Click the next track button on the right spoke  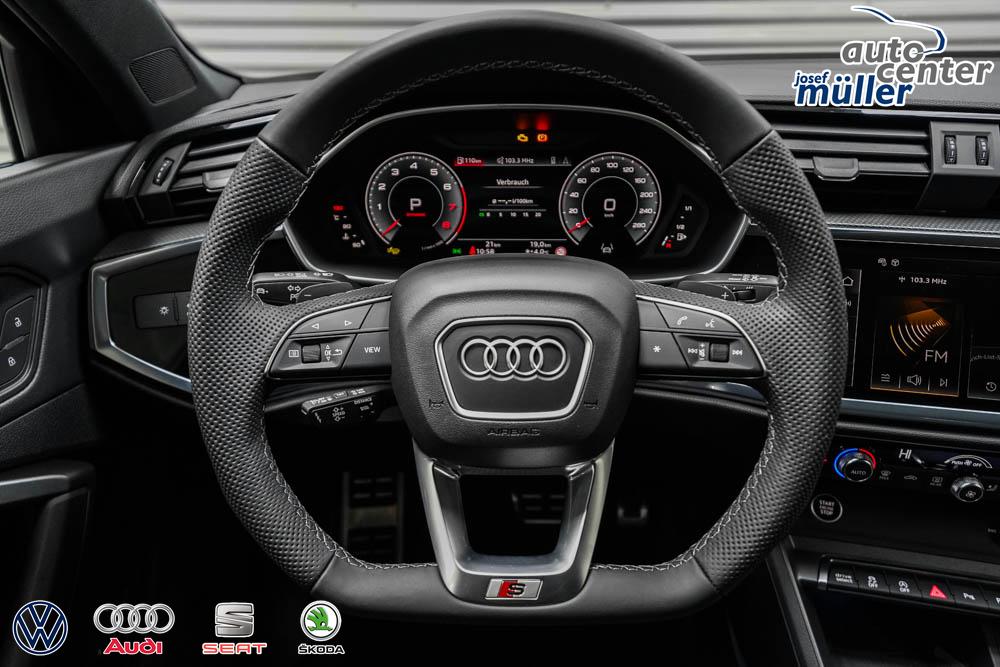point(737,352)
